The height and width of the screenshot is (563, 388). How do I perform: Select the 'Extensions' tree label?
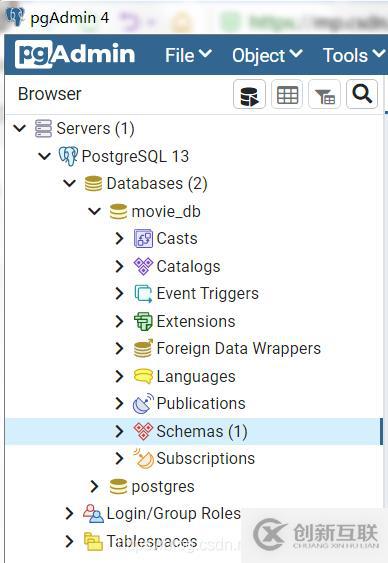196,321
